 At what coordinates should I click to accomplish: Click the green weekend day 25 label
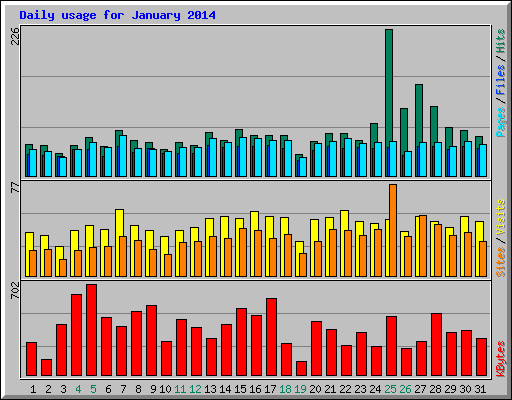[x=390, y=389]
